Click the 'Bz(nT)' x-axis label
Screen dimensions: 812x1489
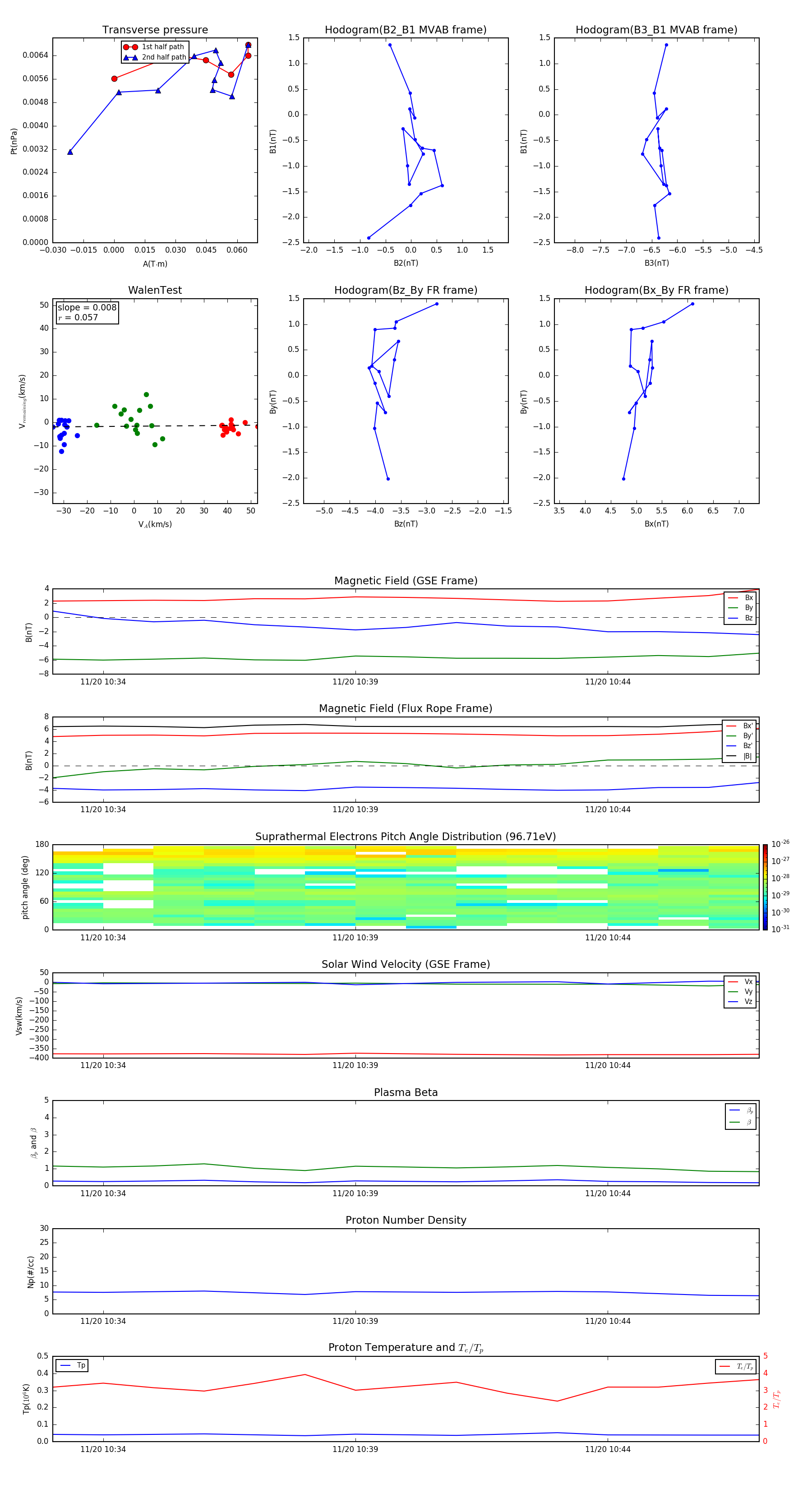click(x=406, y=524)
